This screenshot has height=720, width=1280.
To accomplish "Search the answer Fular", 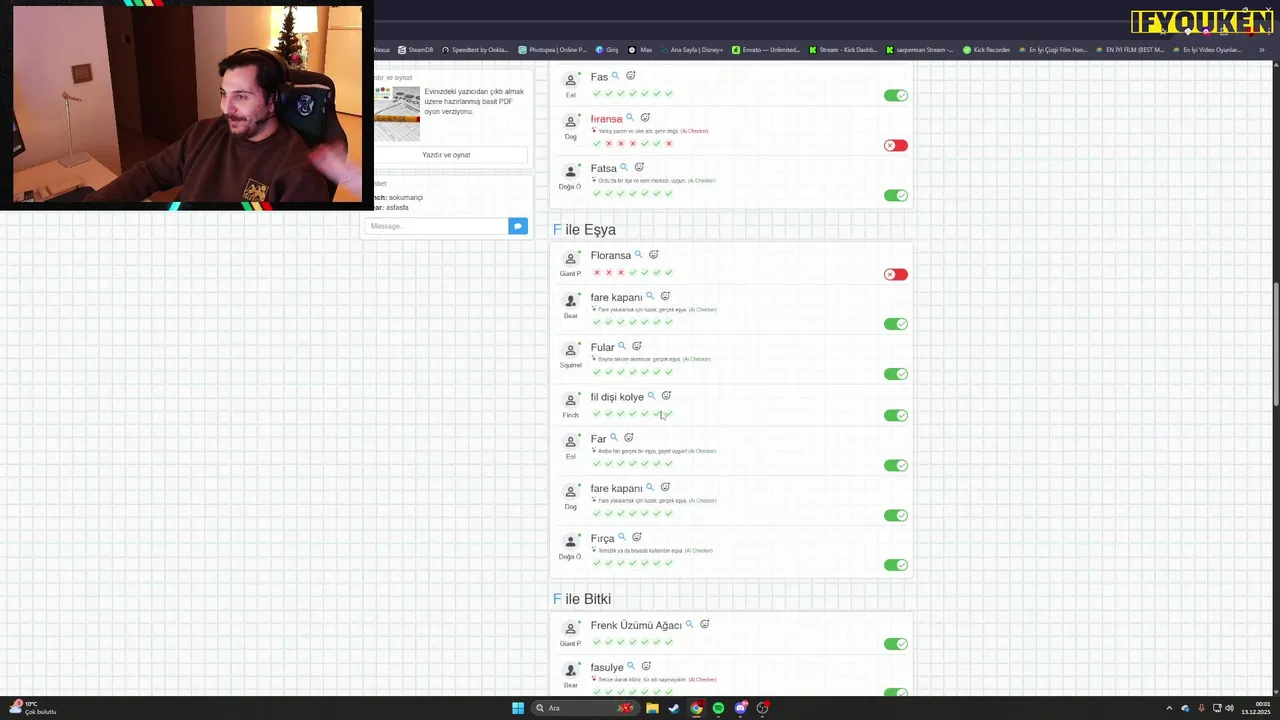I will pos(622,347).
